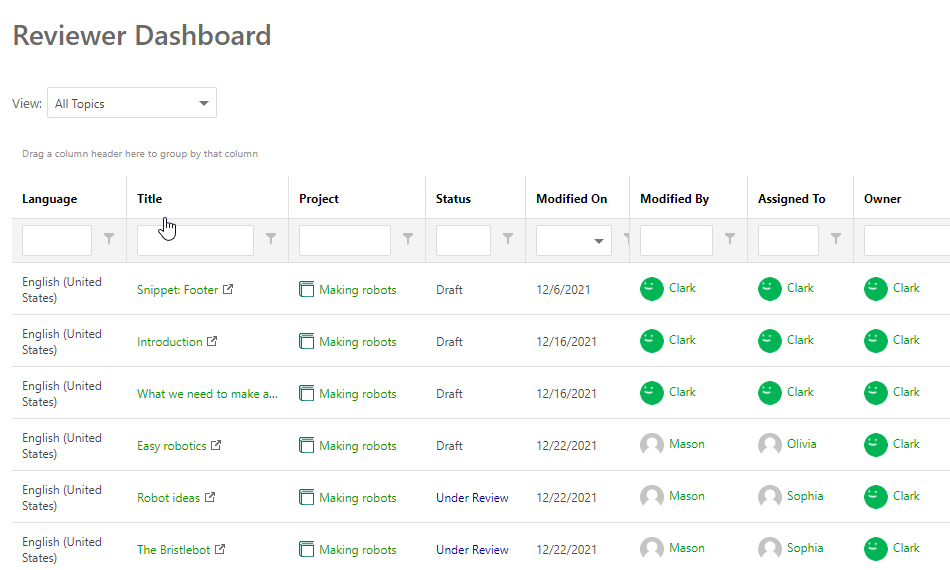This screenshot has width=950, height=570.
Task: Click date 12/16/2021 in Introduction row
Action: pos(566,342)
